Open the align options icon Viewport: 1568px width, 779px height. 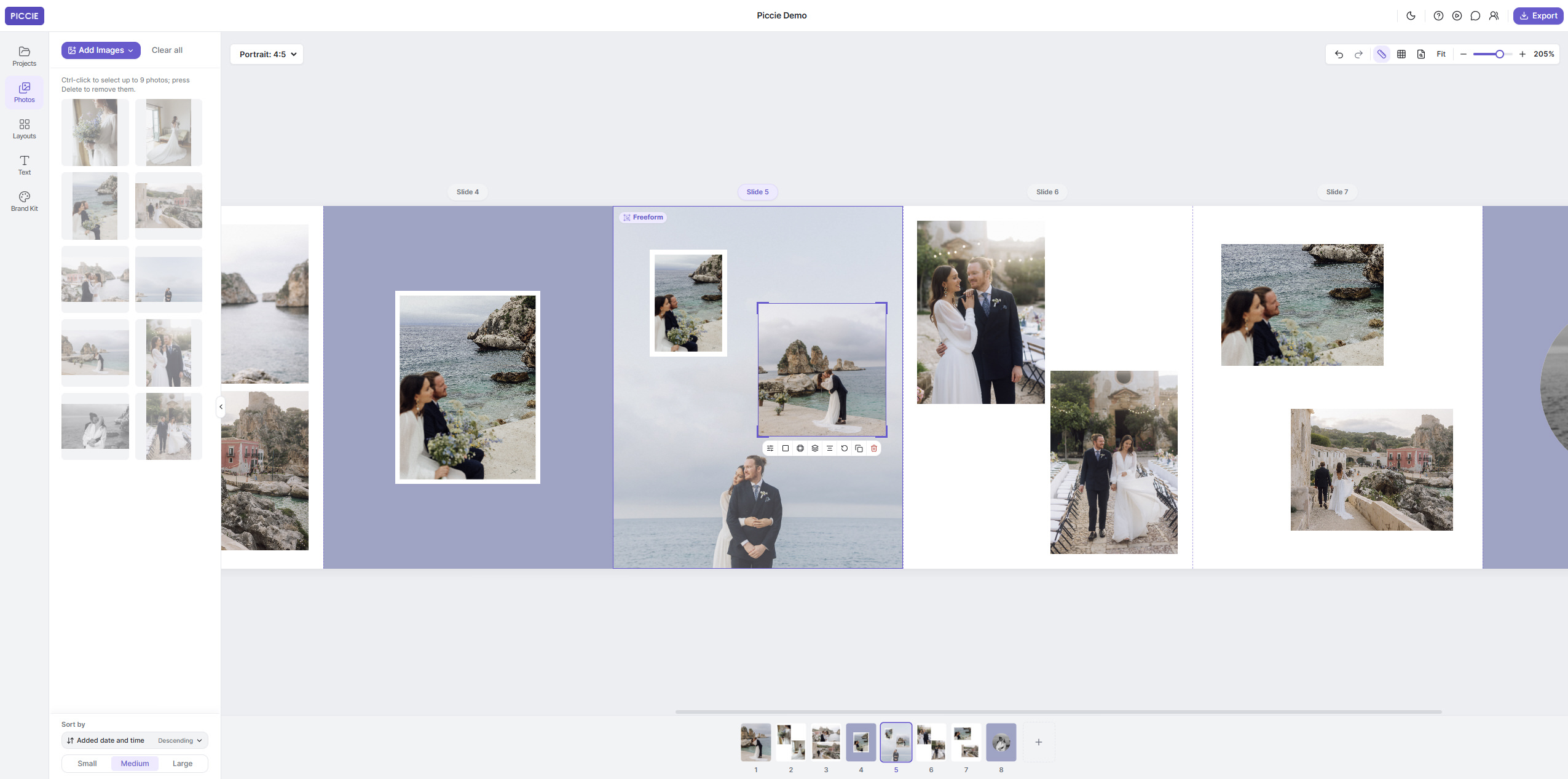click(830, 448)
